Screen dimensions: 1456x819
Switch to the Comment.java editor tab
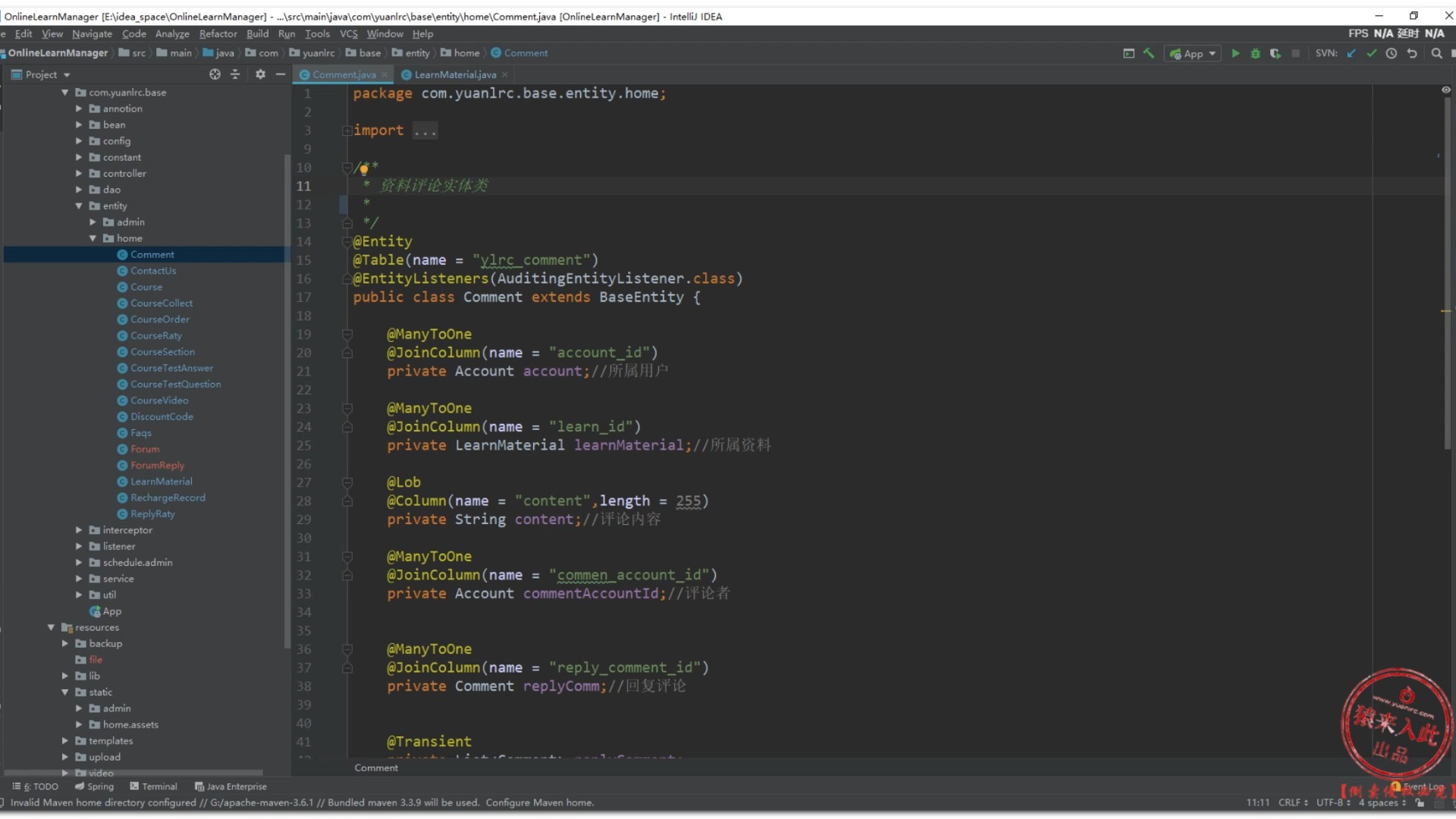pos(343,74)
